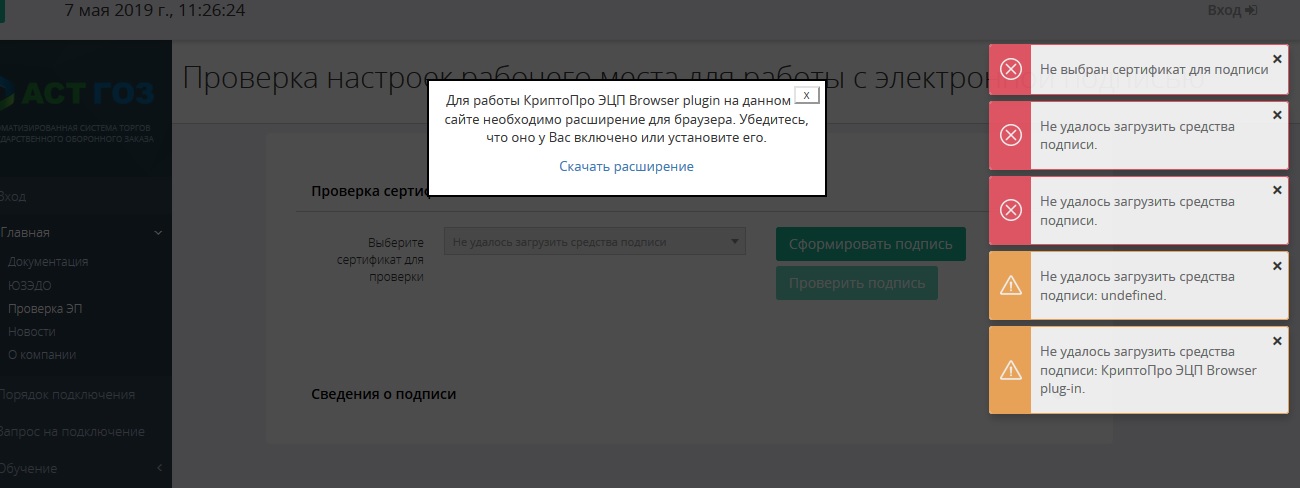Close the КриптоПро ЭЦП Browser plug-in warning
The image size is (1300, 488).
pos(1277,341)
